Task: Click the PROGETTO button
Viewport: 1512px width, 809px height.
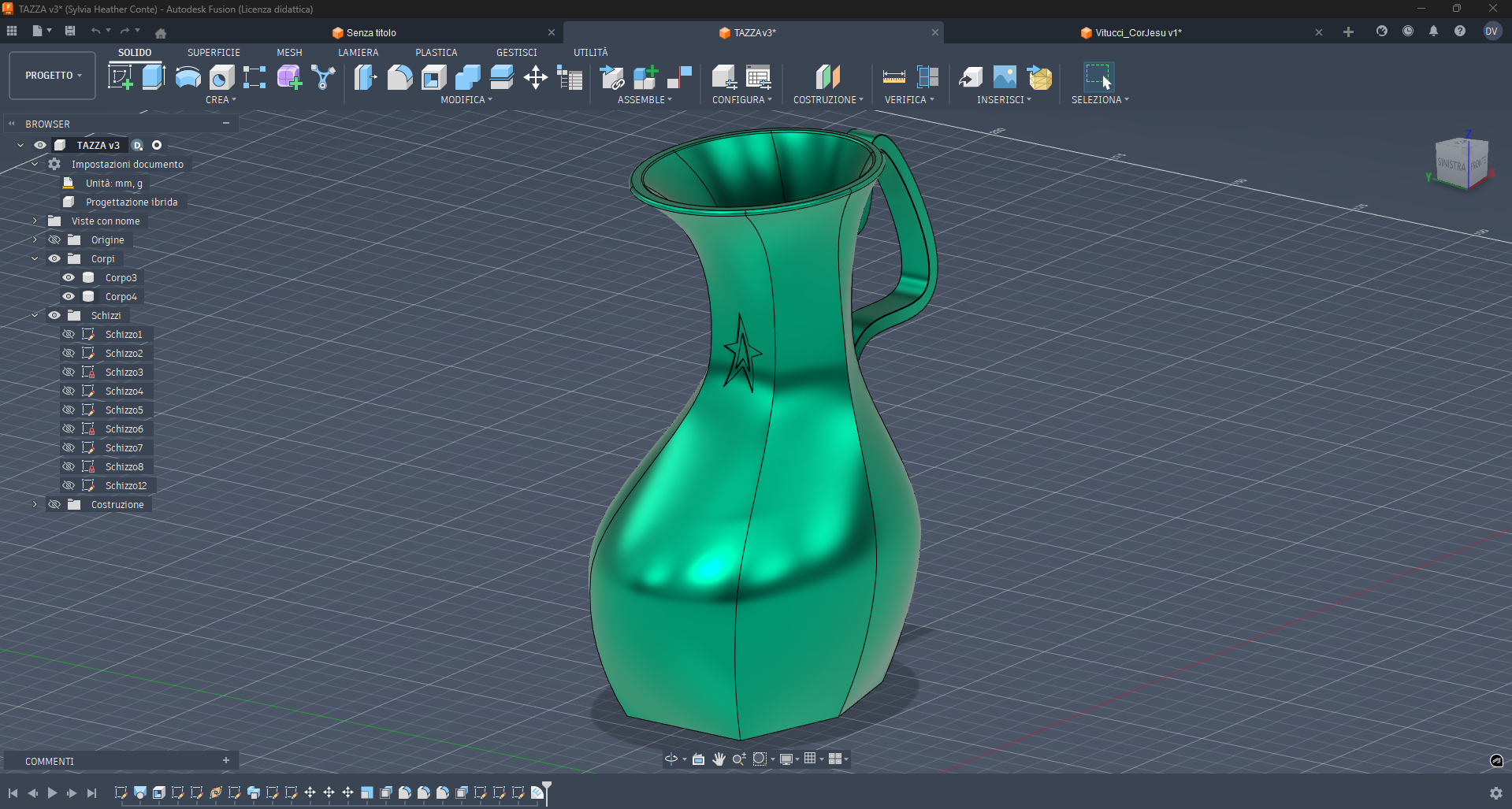Action: tap(51, 75)
